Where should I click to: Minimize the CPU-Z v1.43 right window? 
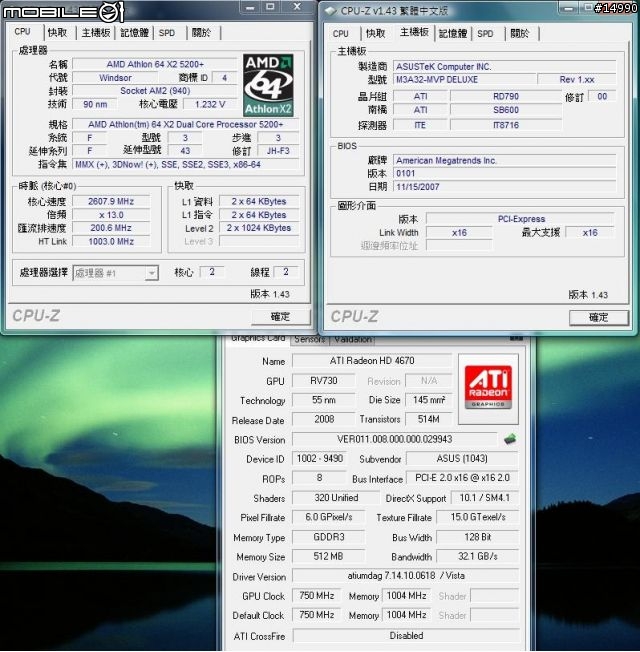(568, 8)
